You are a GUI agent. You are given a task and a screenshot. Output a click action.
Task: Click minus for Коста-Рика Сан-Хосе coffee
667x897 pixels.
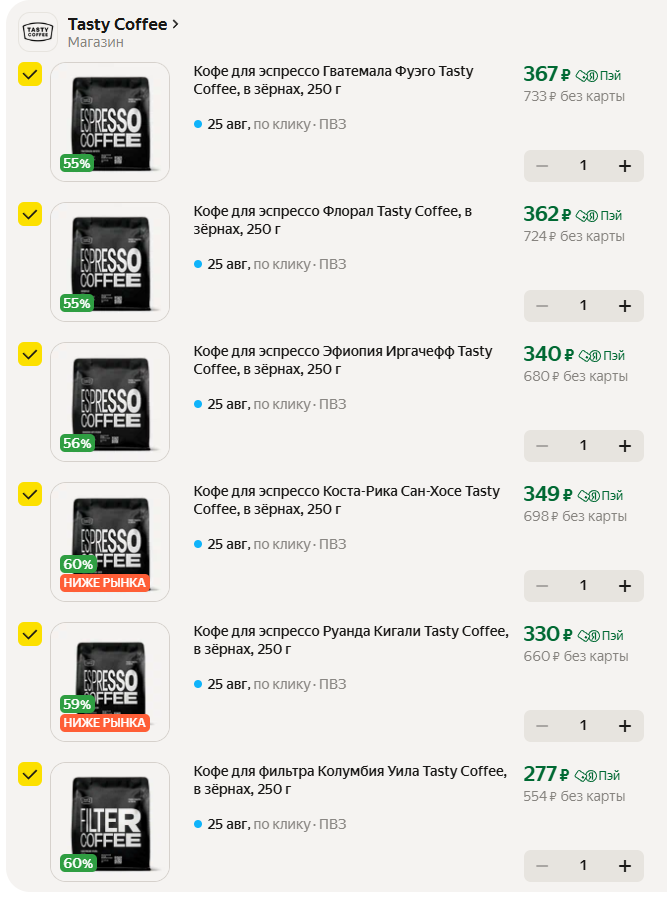(542, 586)
